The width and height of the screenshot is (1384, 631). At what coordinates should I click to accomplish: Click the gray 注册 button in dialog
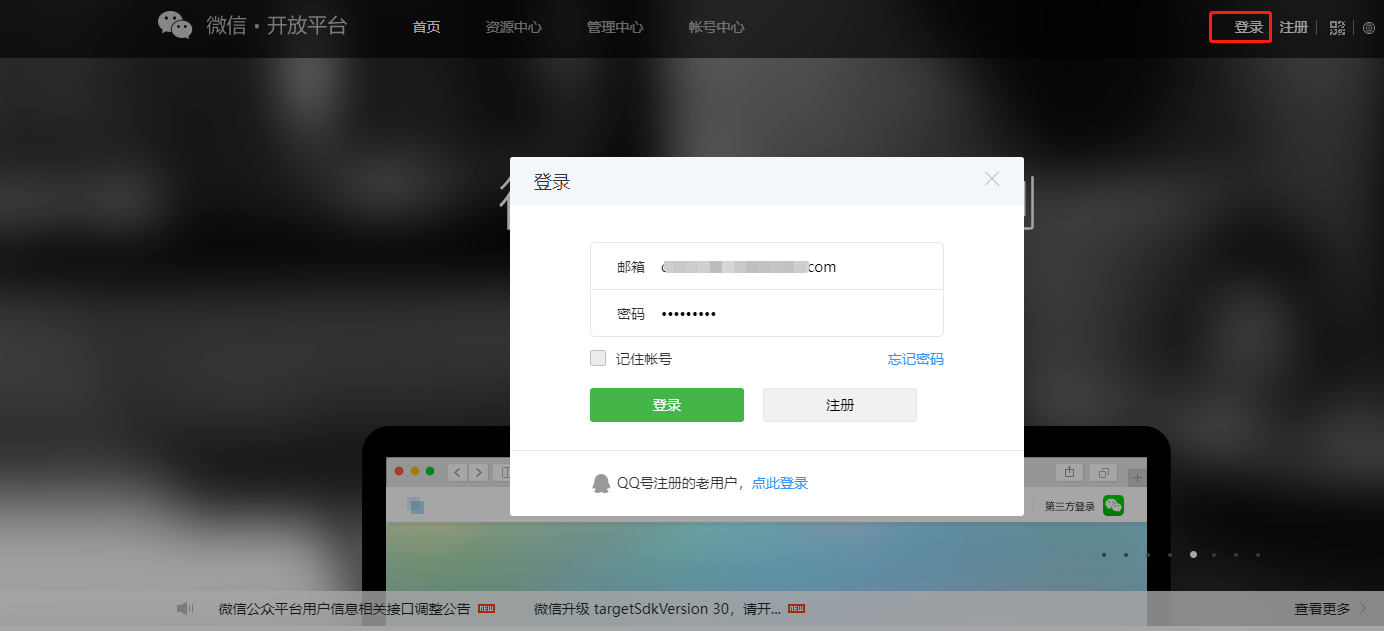[840, 405]
